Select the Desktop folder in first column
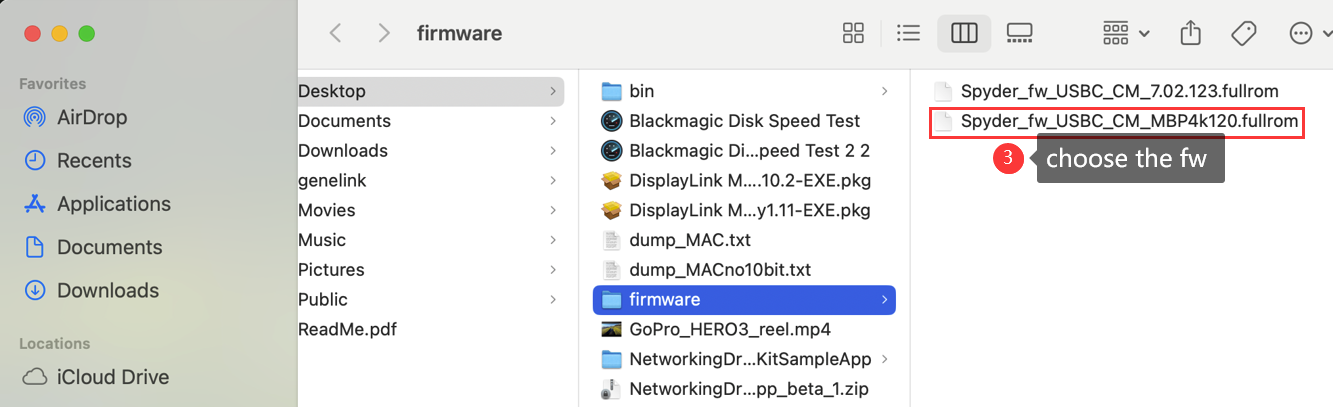 click(431, 91)
